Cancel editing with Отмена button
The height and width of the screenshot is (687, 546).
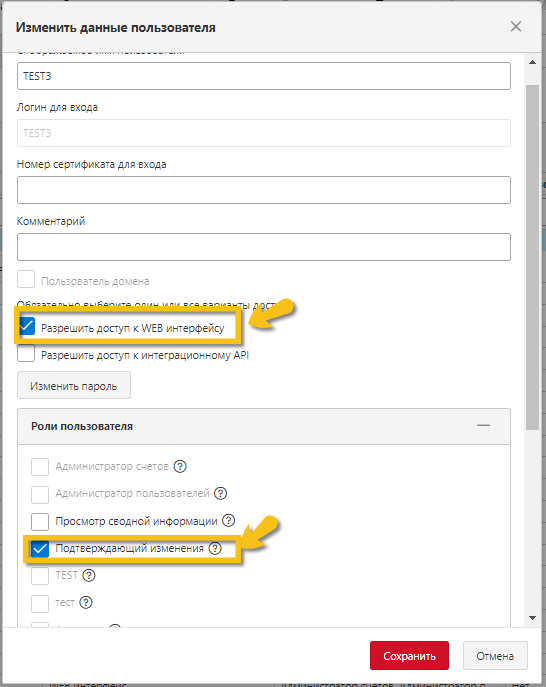[495, 655]
